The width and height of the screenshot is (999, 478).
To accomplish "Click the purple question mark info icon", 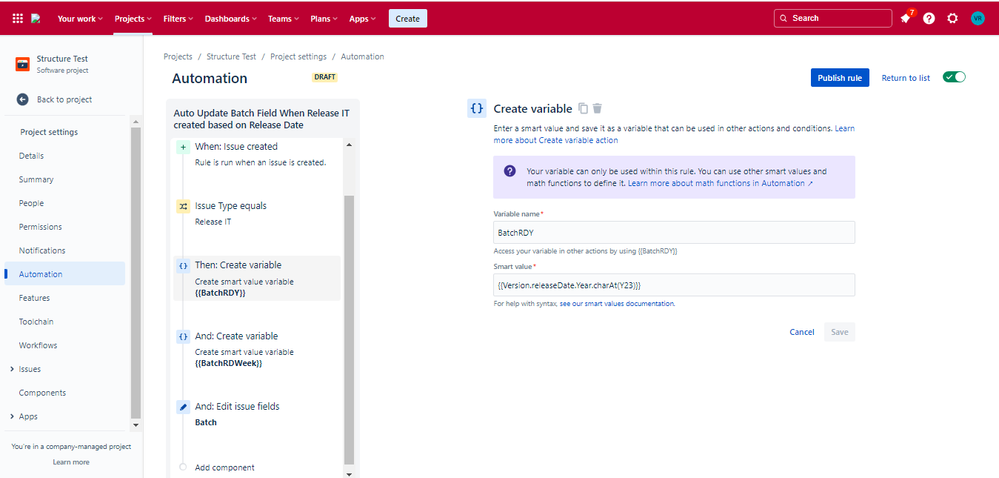I will point(510,171).
